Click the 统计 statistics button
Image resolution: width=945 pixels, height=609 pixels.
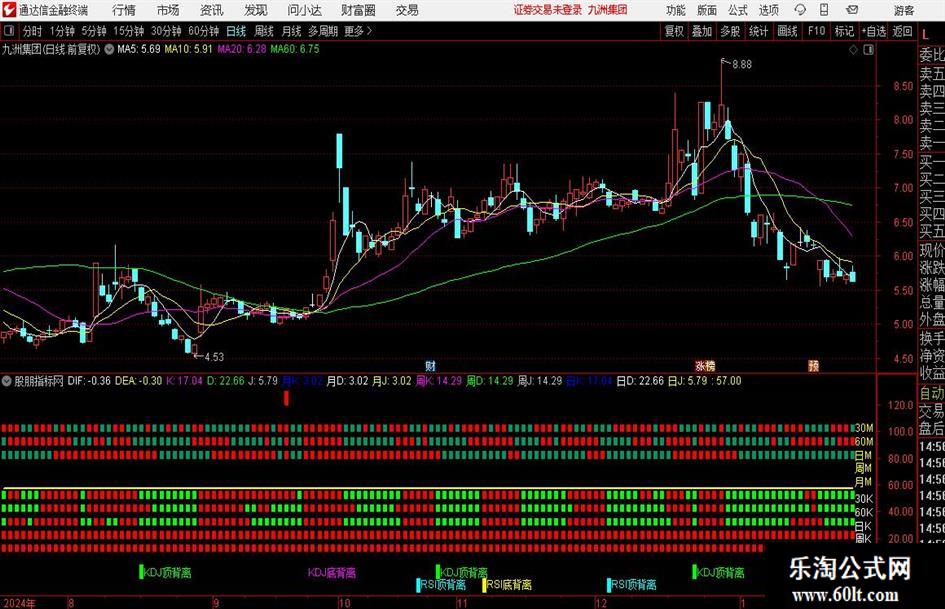(758, 31)
